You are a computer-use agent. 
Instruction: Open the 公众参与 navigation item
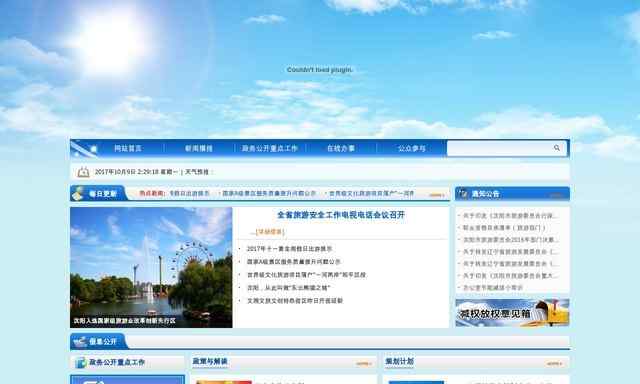pyautogui.click(x=412, y=149)
